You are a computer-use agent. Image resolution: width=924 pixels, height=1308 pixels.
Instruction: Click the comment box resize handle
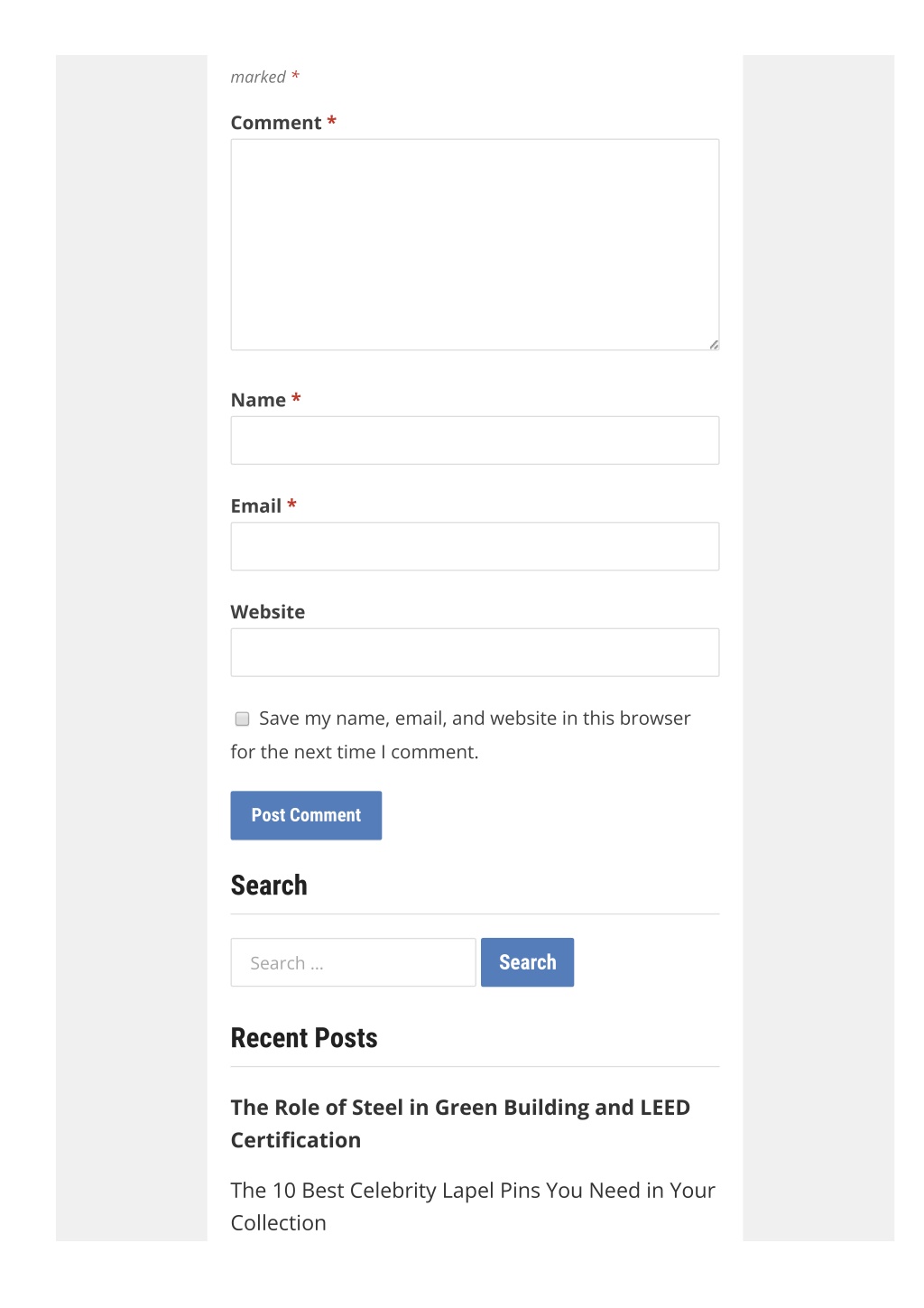pos(714,345)
